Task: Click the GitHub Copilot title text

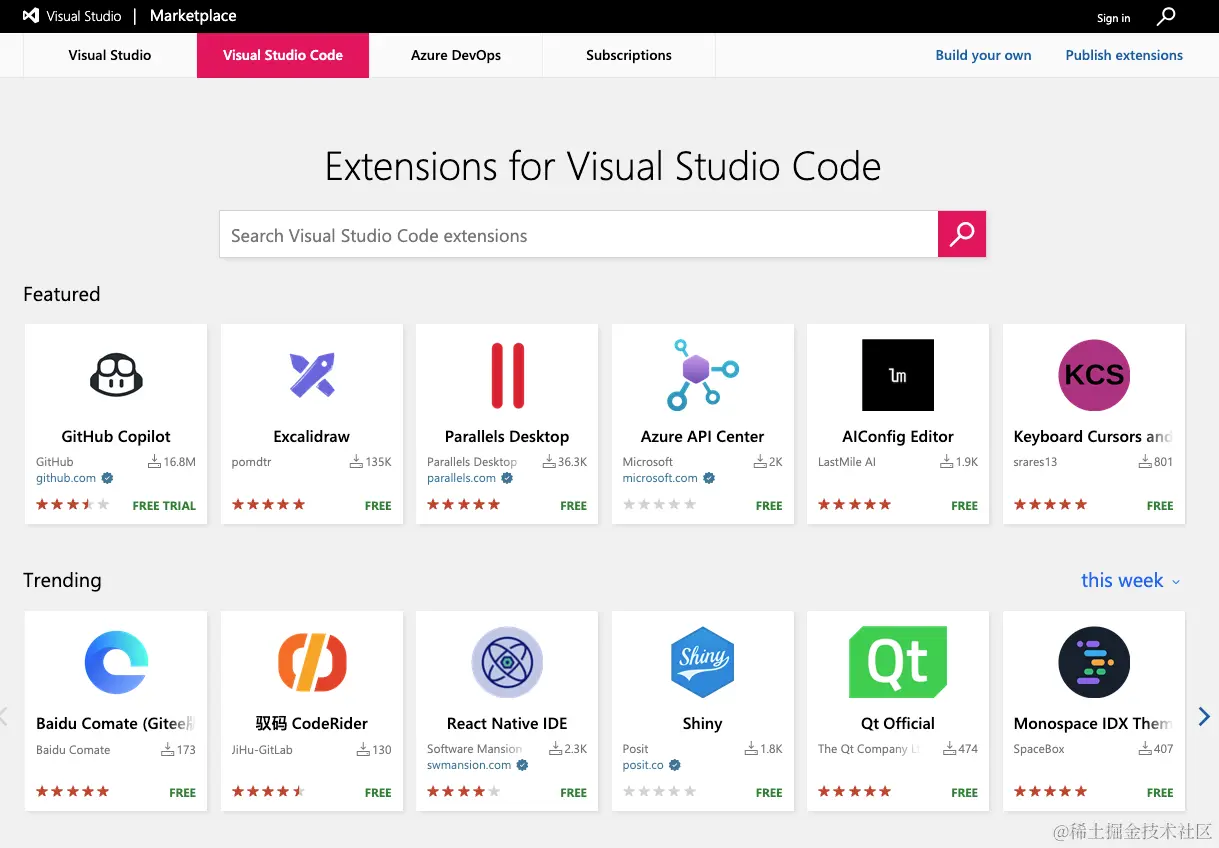Action: click(116, 437)
